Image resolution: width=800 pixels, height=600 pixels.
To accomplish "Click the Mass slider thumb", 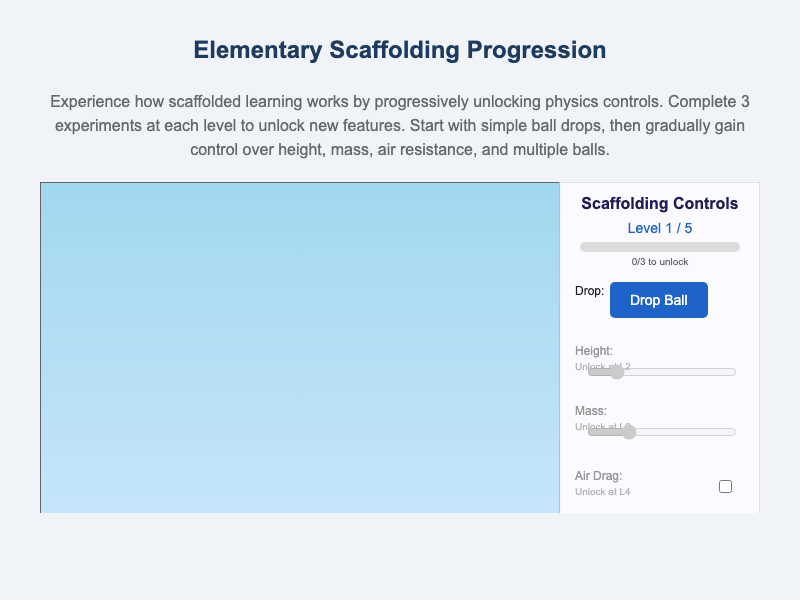I will [x=627, y=431].
